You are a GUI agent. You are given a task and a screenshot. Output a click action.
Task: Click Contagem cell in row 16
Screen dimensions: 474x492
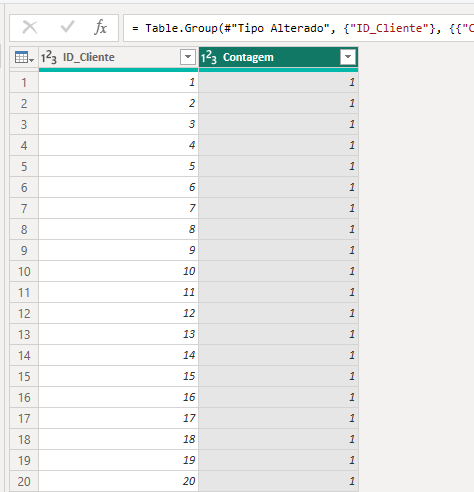[278, 397]
